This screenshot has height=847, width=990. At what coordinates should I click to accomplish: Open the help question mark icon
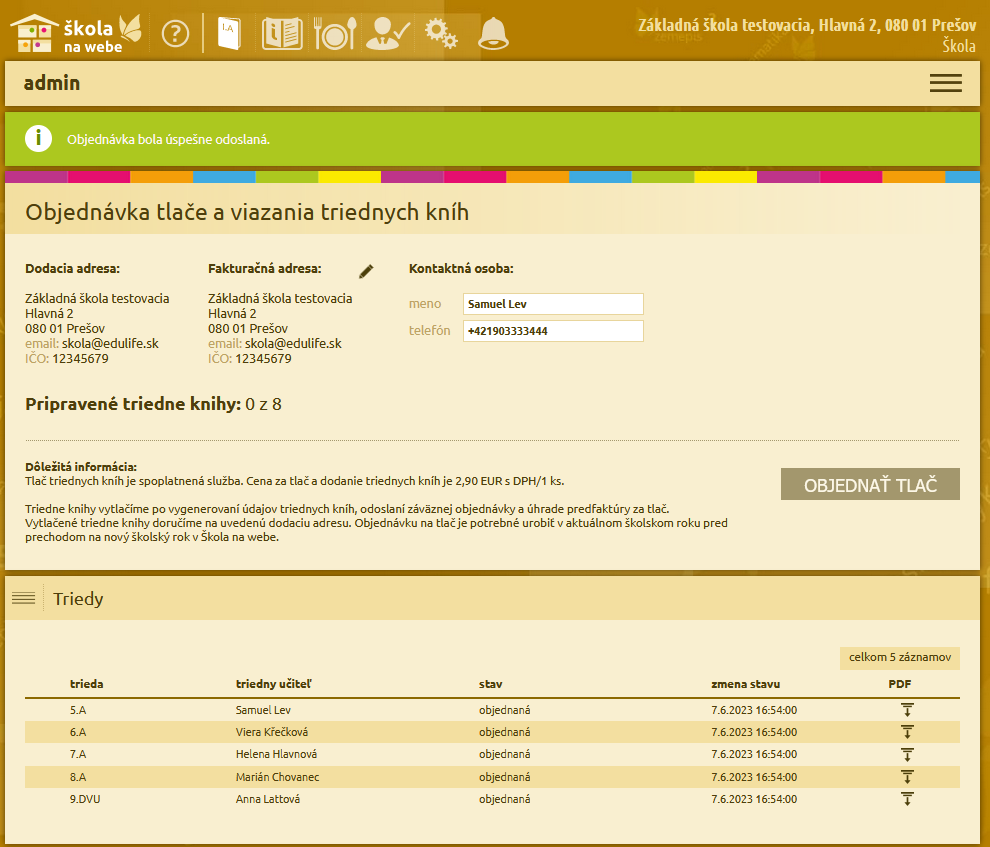176,33
